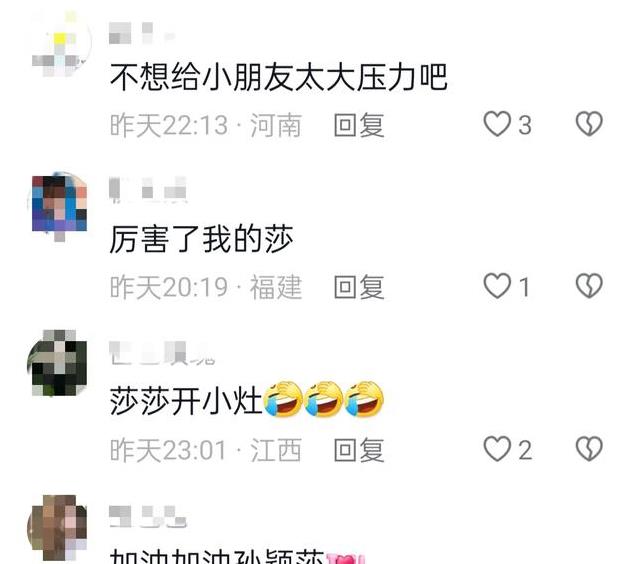Open avatar of '莎莎开小灶' commenter
The image size is (636, 564).
[57, 363]
